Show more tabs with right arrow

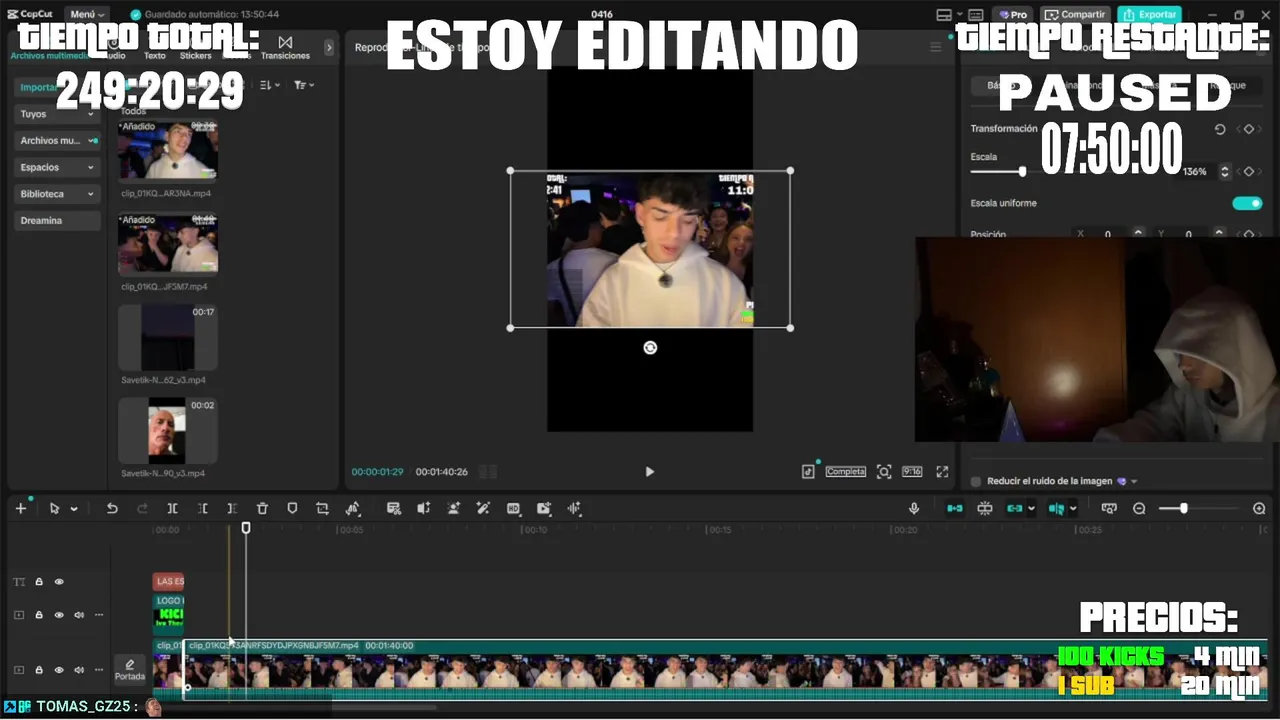(329, 47)
